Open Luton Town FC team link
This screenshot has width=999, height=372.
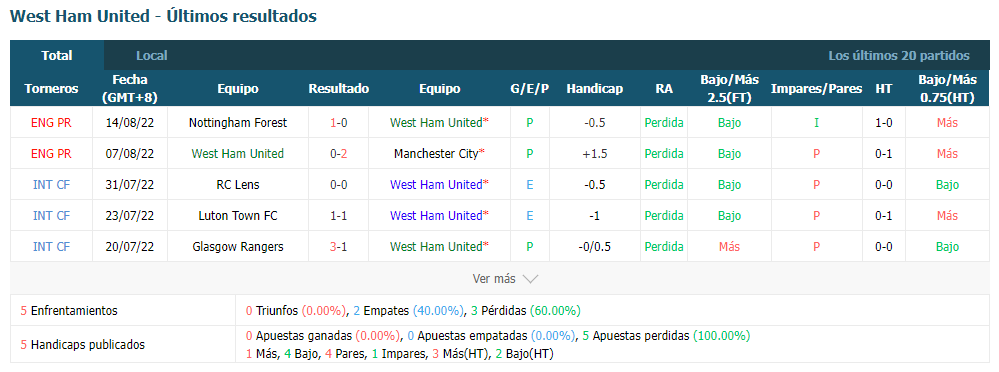pos(238,216)
